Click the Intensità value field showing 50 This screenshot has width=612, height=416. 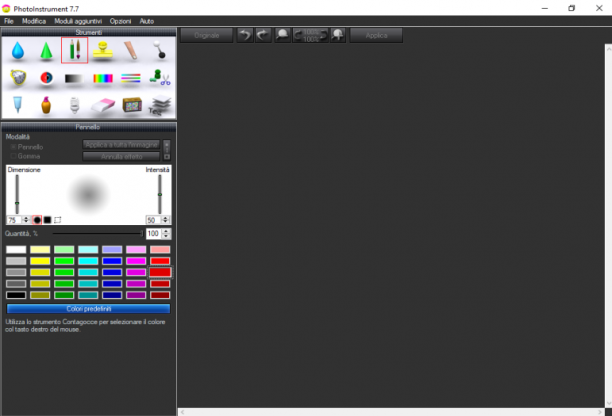pyautogui.click(x=153, y=220)
